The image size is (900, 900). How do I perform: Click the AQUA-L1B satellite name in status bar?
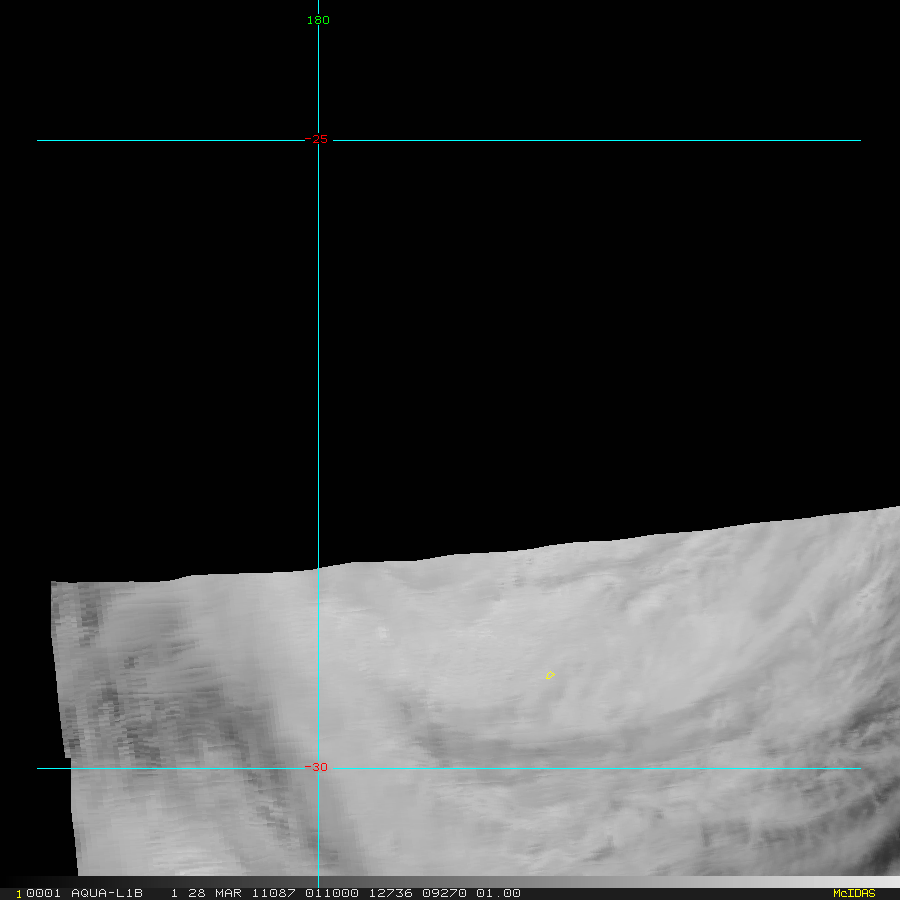pyautogui.click(x=106, y=893)
